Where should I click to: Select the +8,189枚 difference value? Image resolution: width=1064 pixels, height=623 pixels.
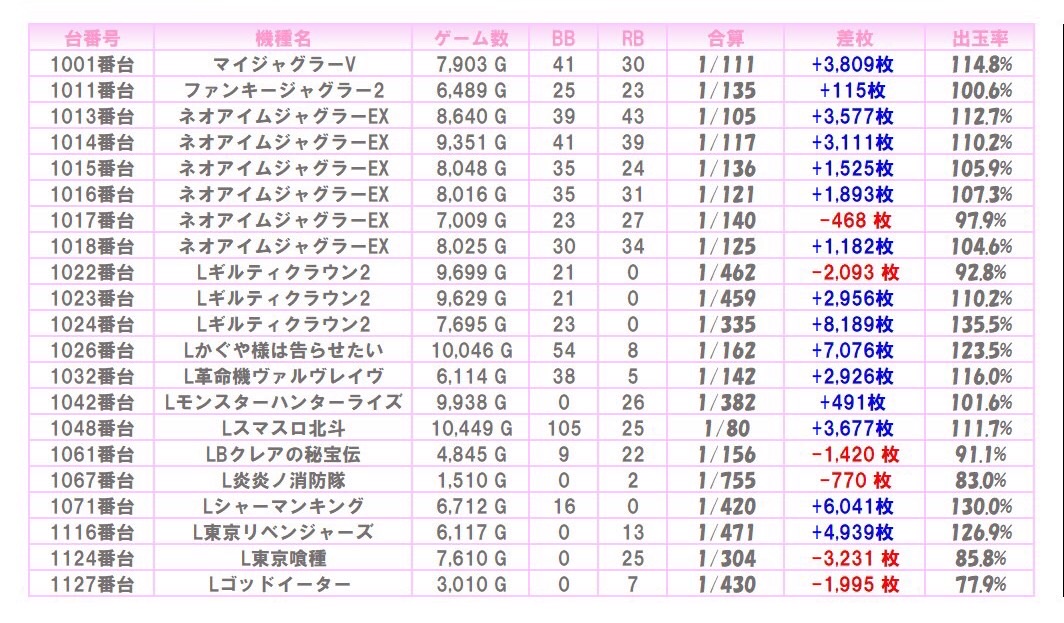(854, 324)
